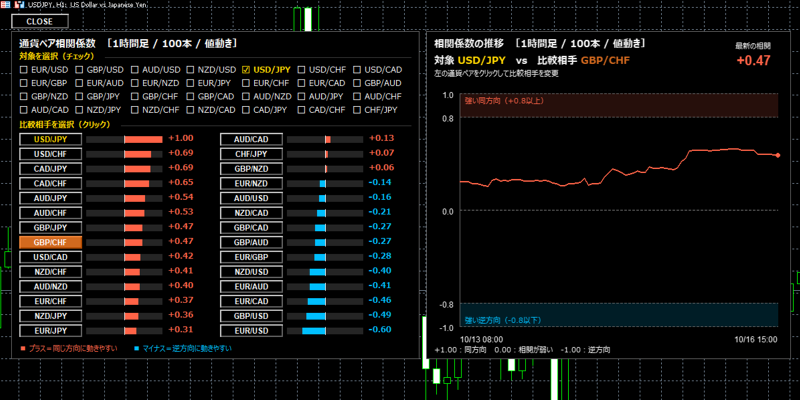Screen dimensions: 800x400
Task: Tick the GBP/JPY checkbox
Action: point(79,96)
